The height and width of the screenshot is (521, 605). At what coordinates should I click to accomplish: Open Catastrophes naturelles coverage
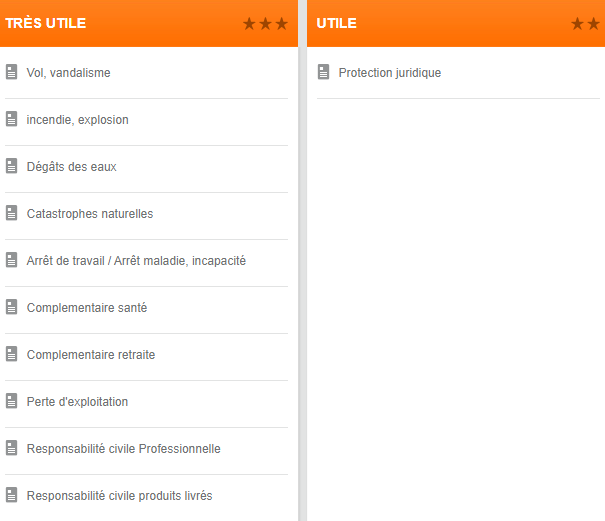[x=90, y=214]
